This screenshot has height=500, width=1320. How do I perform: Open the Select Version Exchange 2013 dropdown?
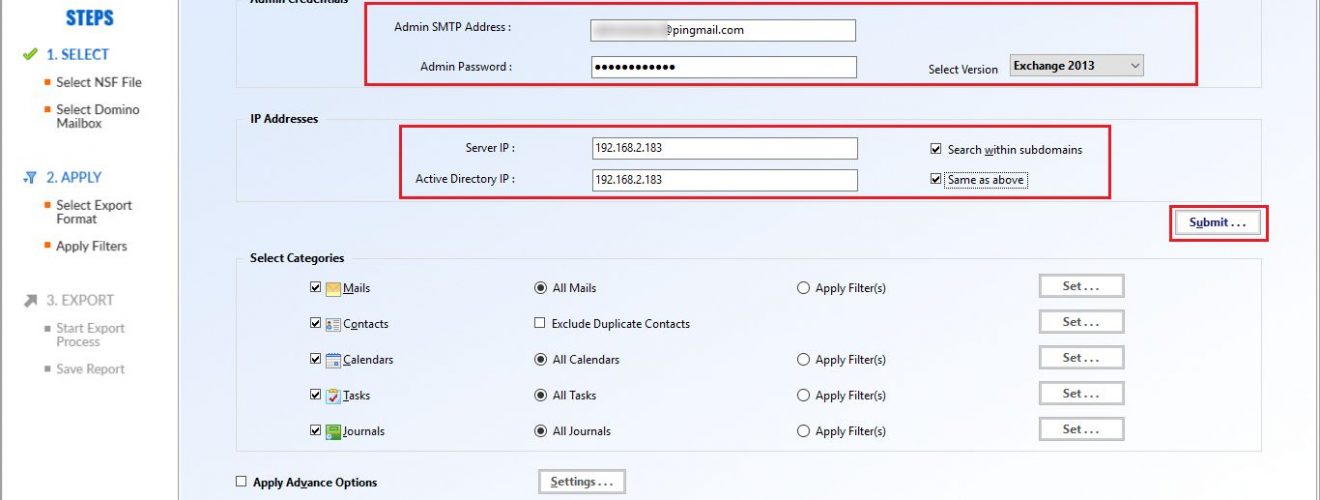[x=1076, y=66]
